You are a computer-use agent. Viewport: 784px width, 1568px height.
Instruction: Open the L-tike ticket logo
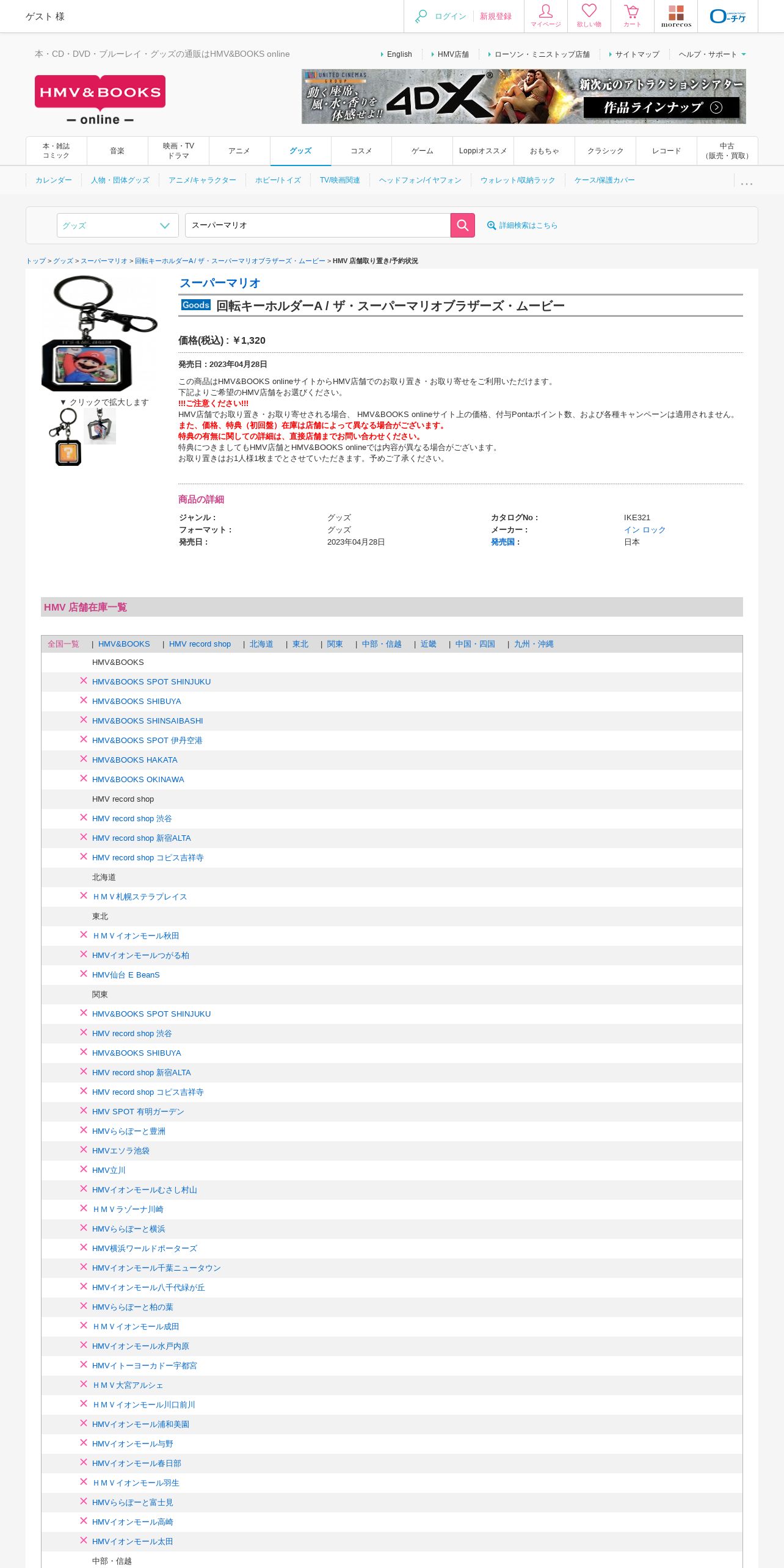pyautogui.click(x=728, y=16)
